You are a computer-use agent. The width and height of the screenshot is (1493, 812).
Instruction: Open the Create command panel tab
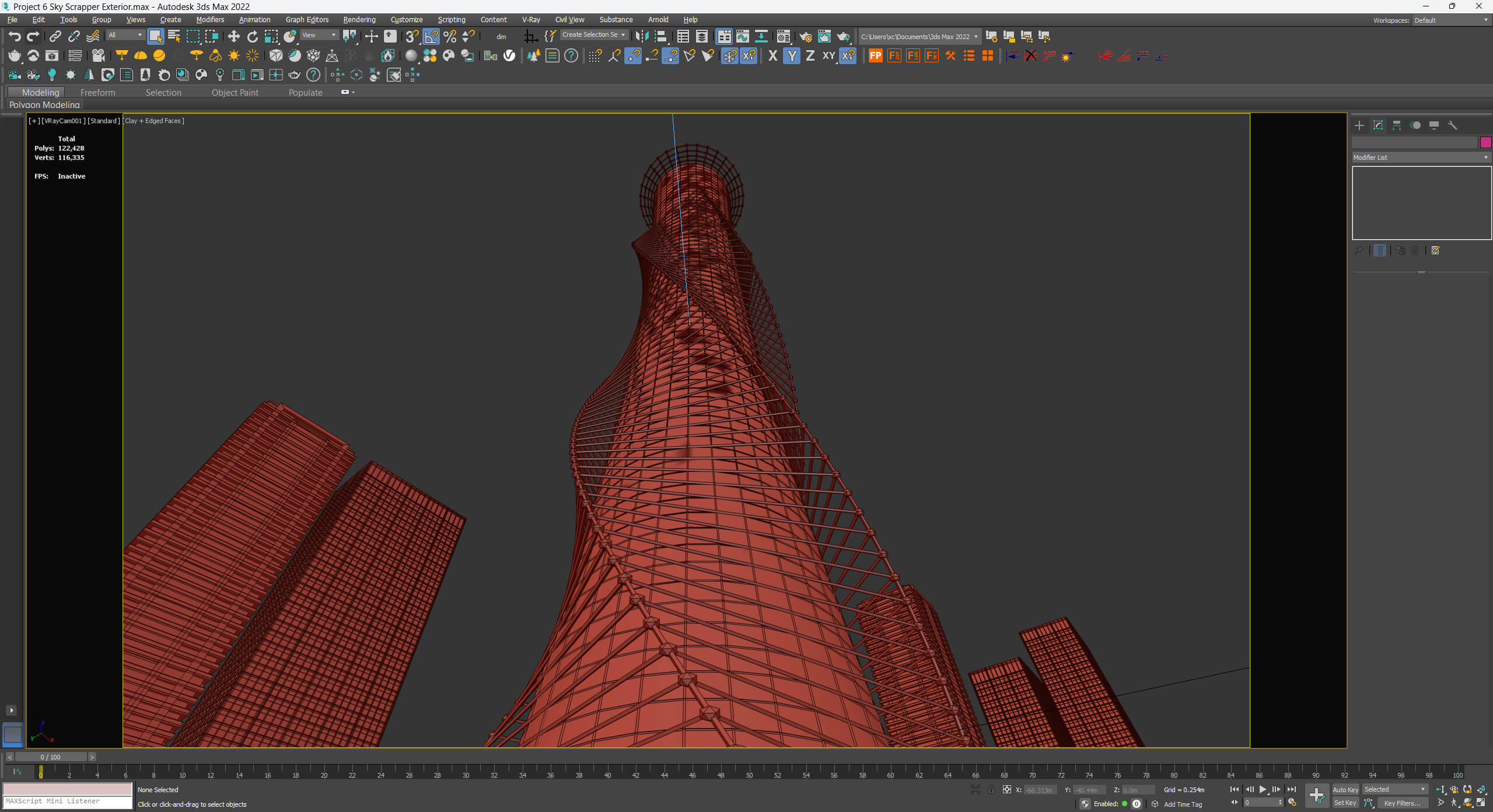[x=1359, y=125]
